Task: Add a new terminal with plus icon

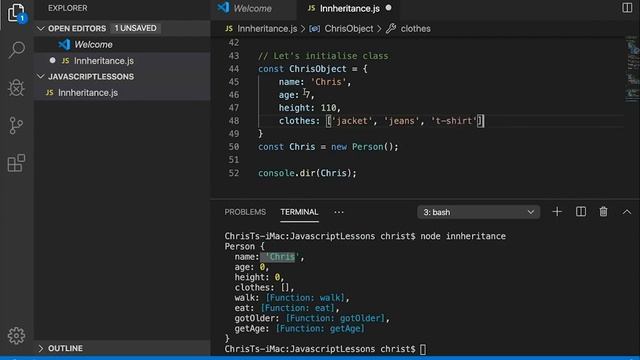Action: [557, 212]
